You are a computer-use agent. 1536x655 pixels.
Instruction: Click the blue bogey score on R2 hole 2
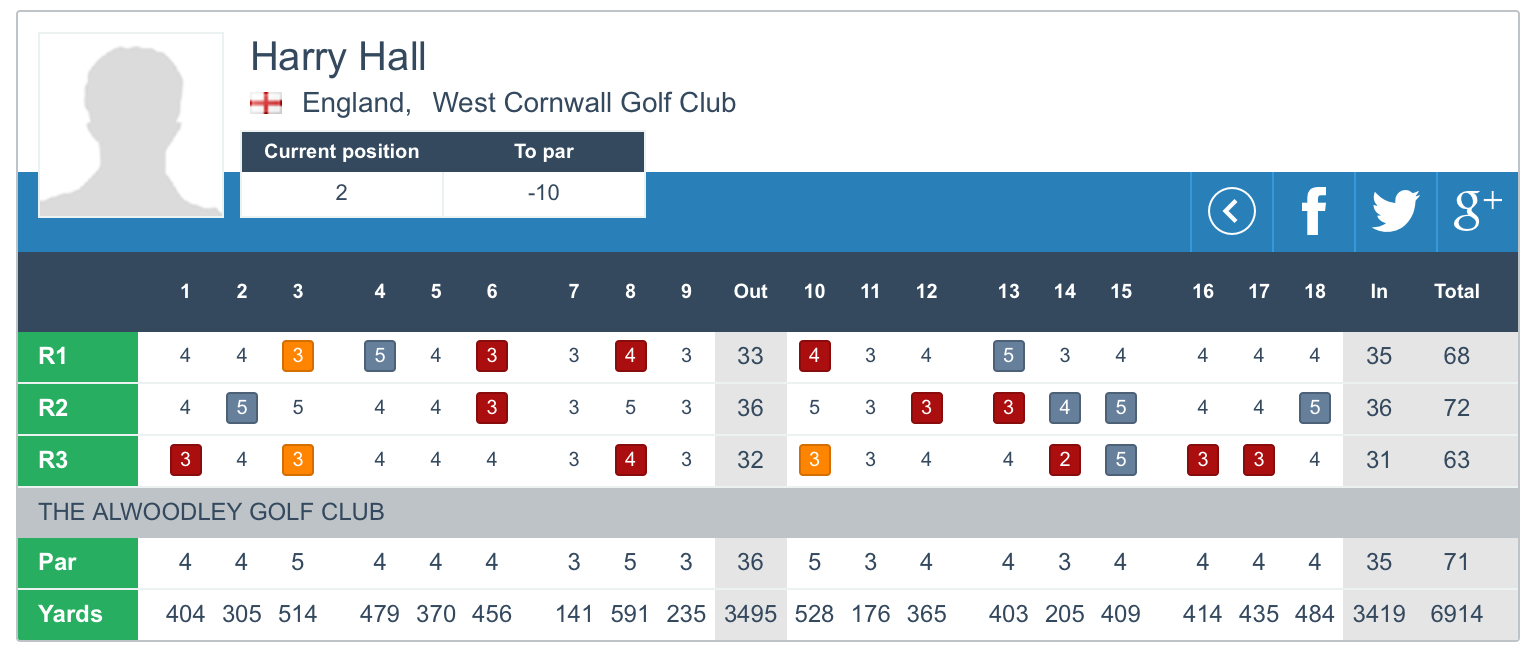[242, 408]
